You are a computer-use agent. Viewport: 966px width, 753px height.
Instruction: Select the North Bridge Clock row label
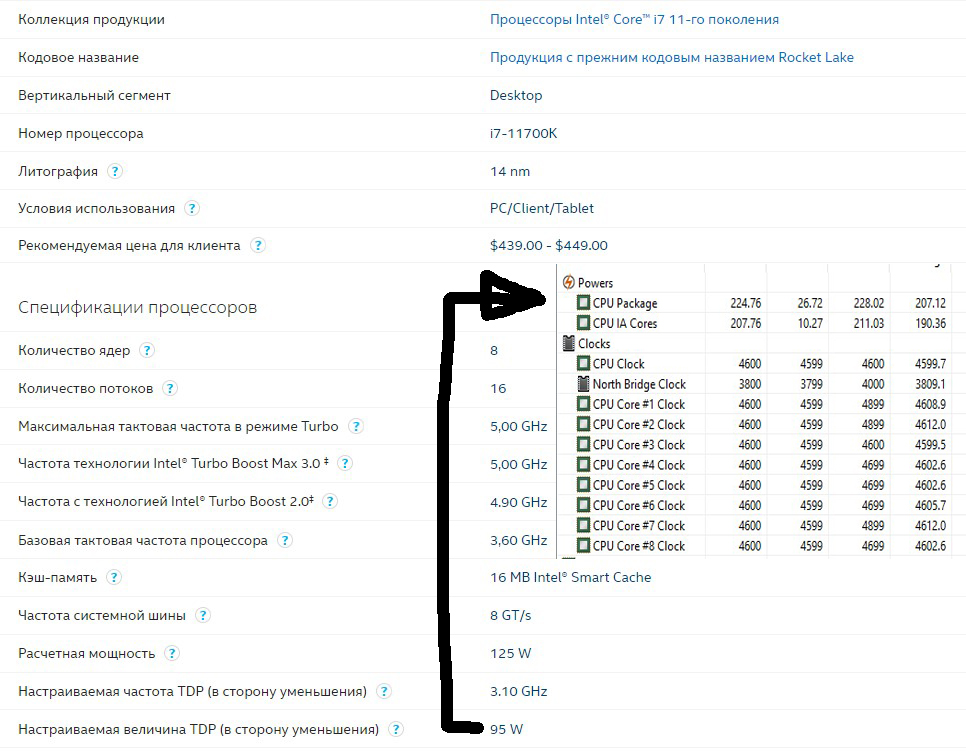click(x=639, y=384)
